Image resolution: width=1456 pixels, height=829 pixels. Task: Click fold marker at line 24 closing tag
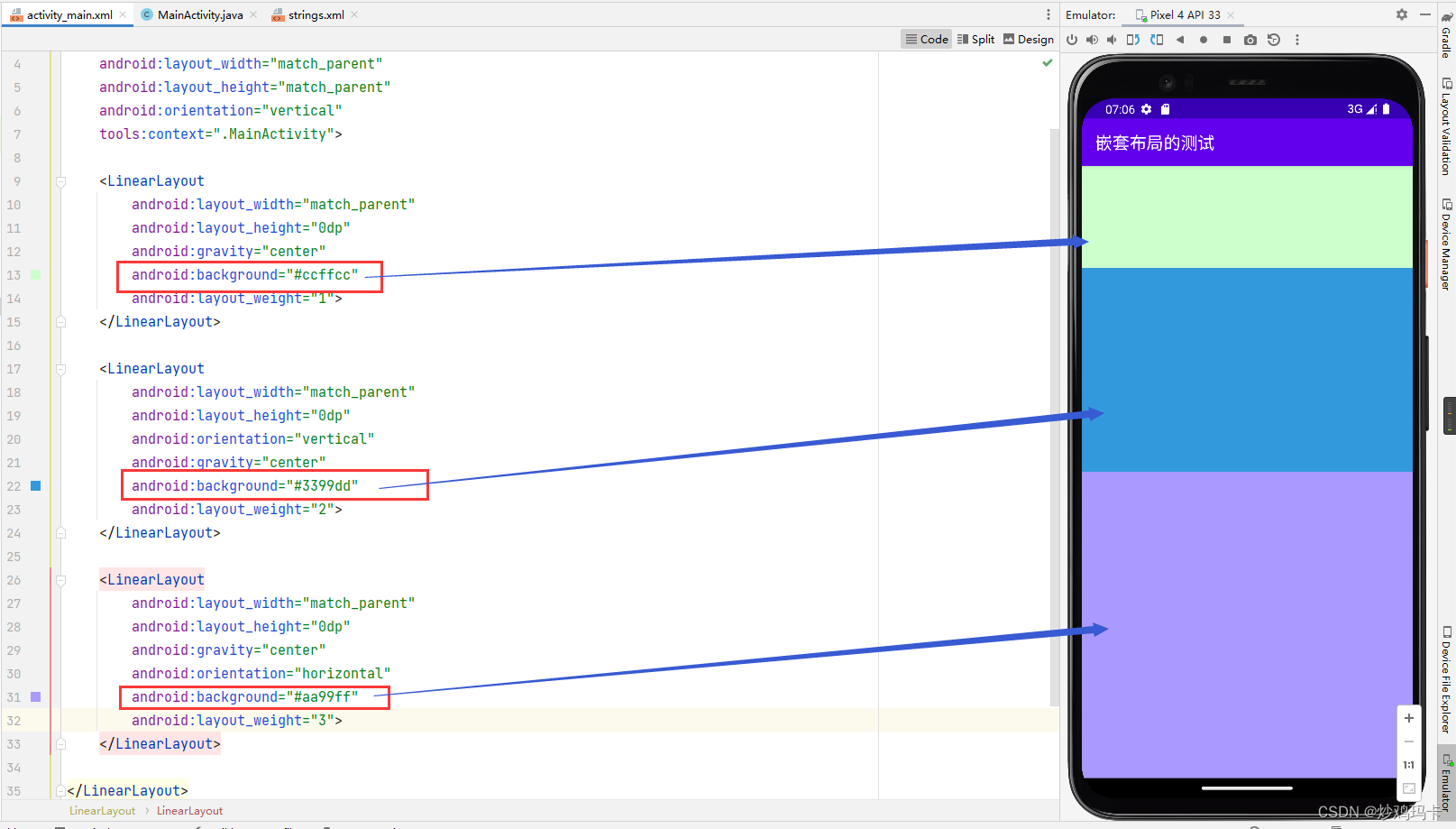[x=61, y=532]
